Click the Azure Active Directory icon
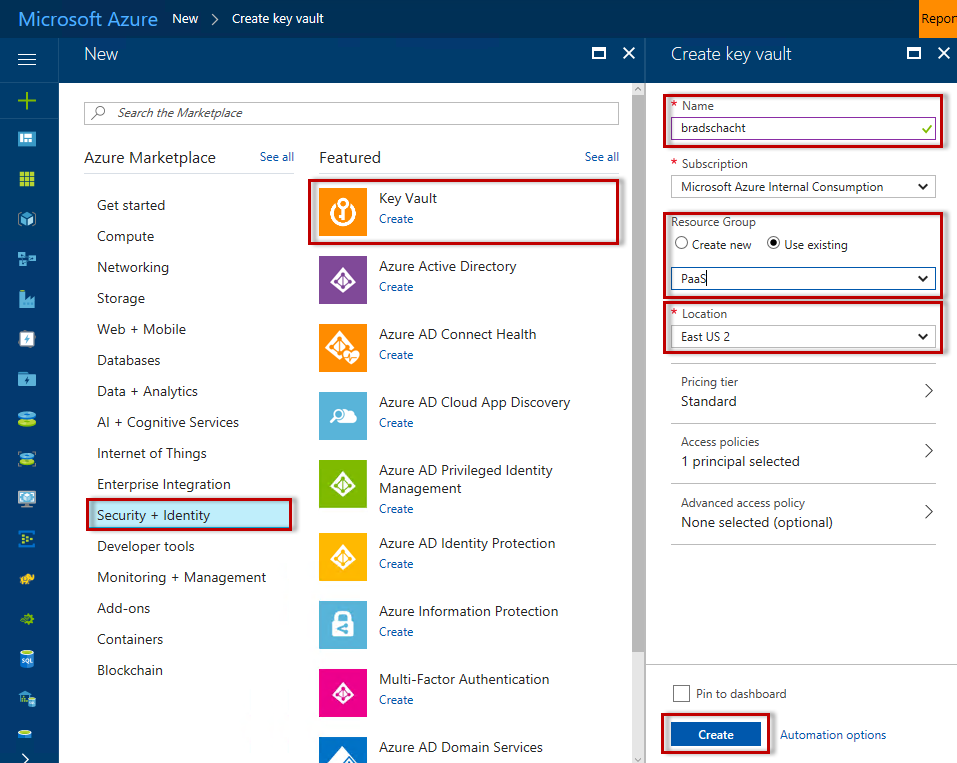This screenshot has height=763, width=957. (343, 280)
